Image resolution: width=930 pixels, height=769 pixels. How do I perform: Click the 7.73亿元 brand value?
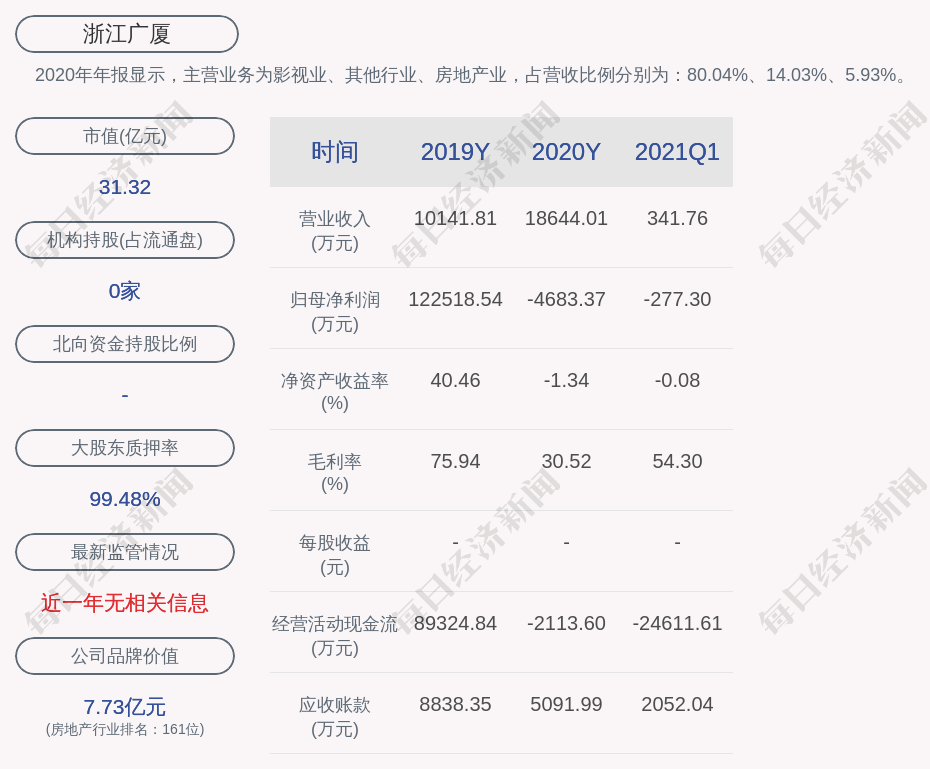click(125, 707)
